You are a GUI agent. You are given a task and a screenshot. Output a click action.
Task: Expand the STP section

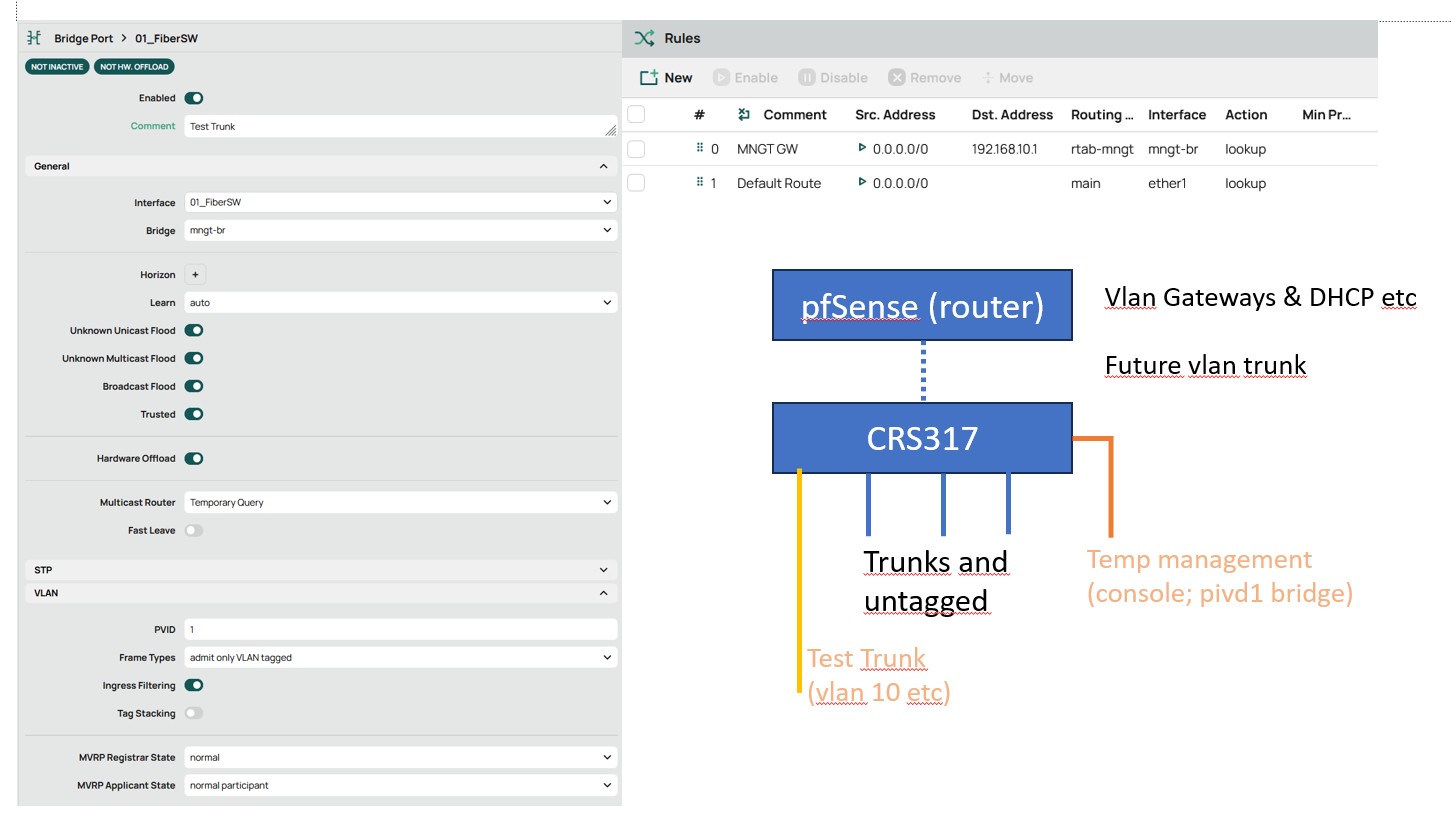pyautogui.click(x=322, y=569)
